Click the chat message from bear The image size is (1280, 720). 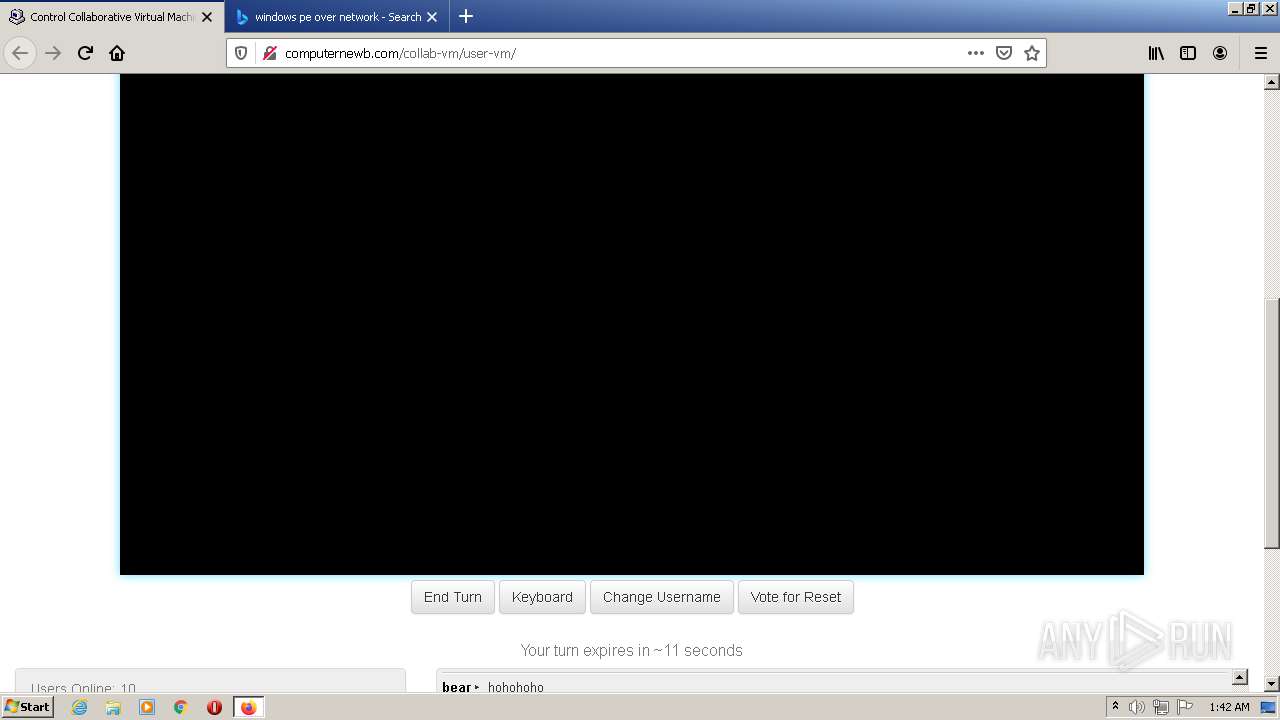click(493, 687)
